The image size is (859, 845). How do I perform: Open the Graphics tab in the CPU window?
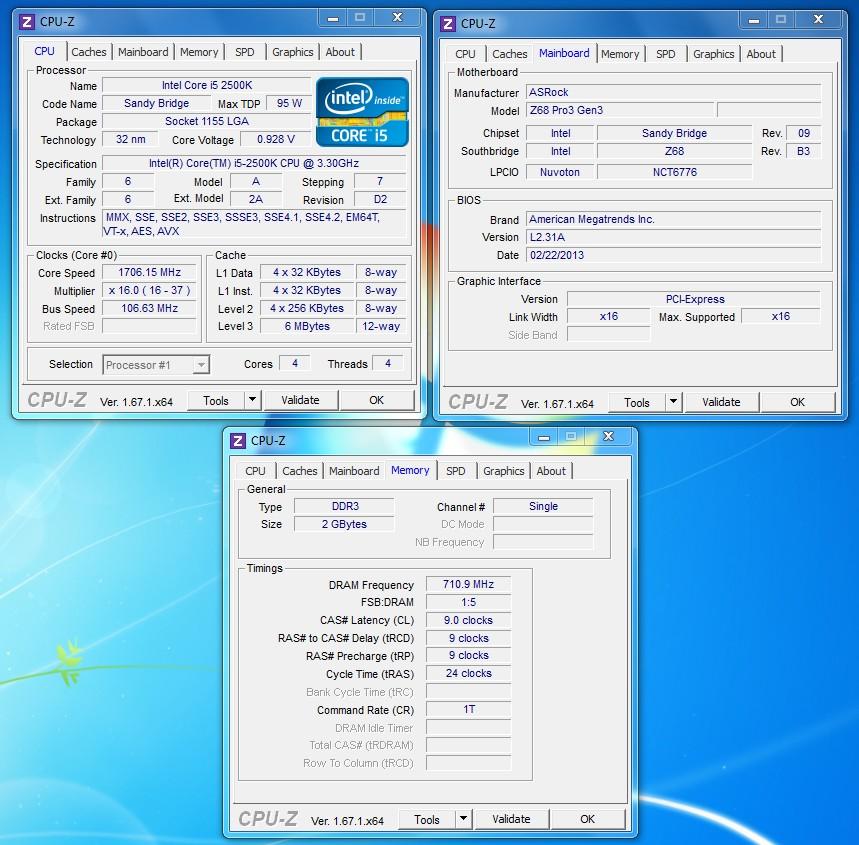[x=293, y=52]
